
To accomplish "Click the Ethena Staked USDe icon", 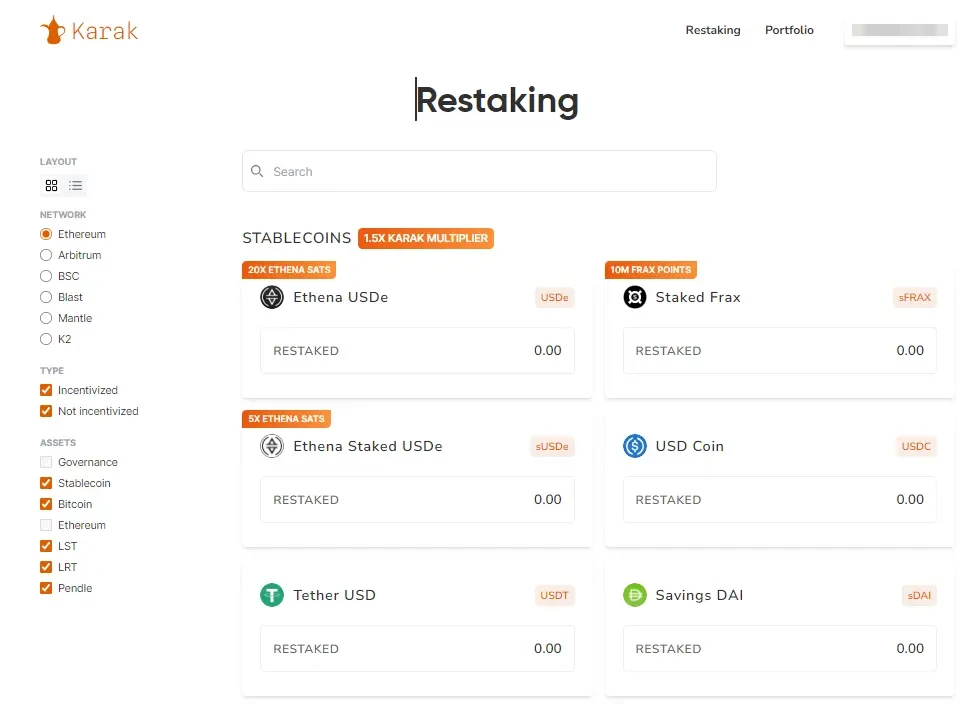I will click(272, 446).
